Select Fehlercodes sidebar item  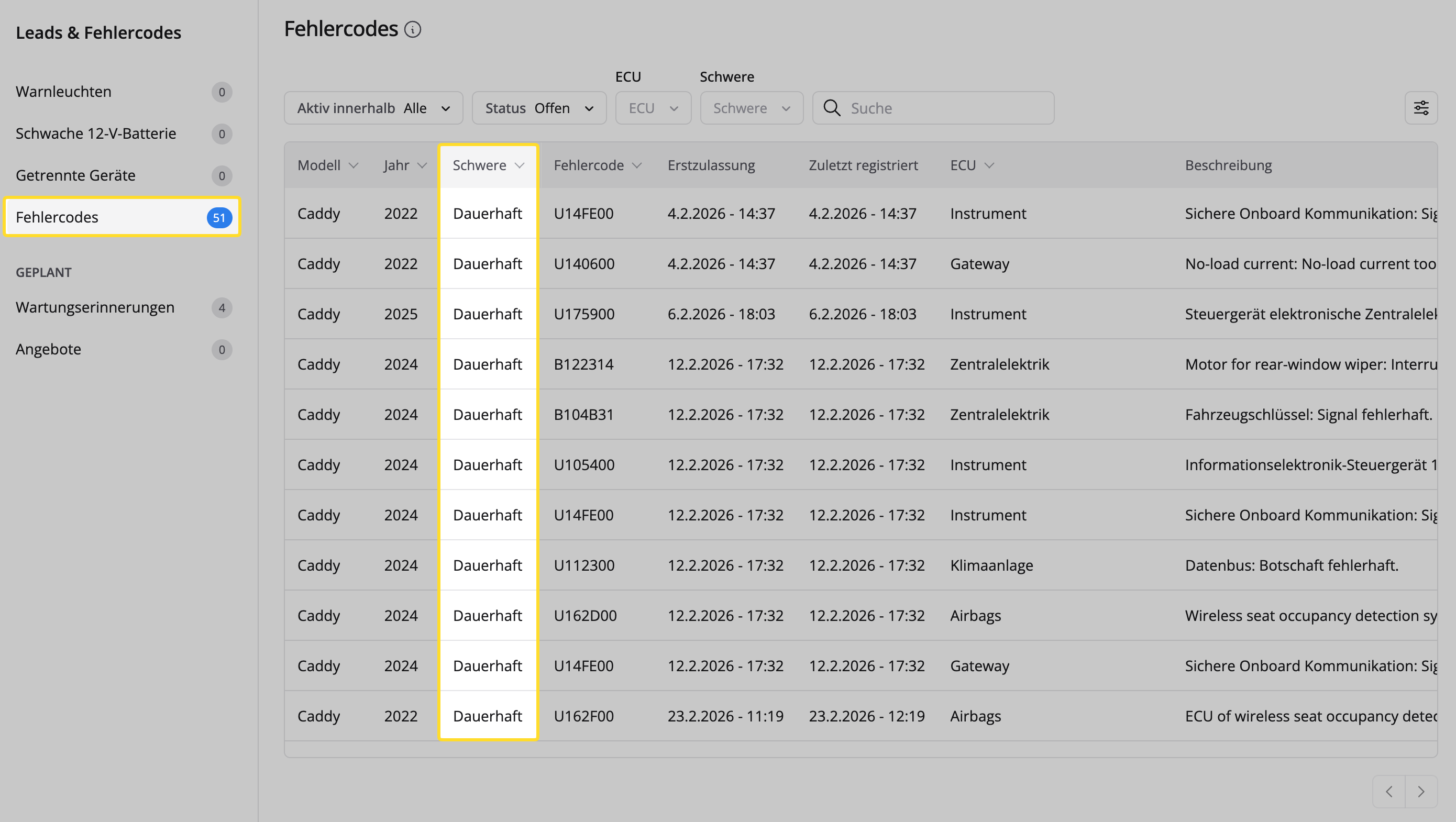(122, 217)
